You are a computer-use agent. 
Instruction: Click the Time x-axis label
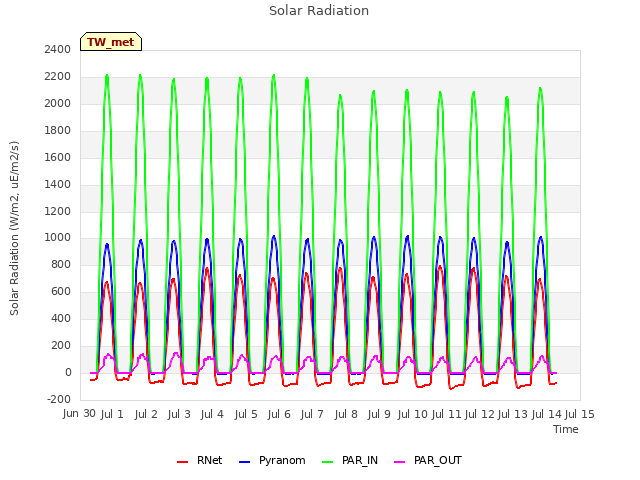566,429
